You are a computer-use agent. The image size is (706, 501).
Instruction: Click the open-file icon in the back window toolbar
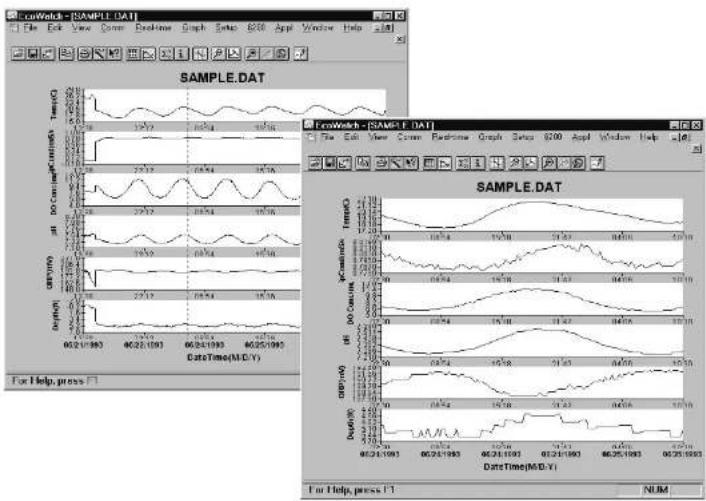click(18, 54)
